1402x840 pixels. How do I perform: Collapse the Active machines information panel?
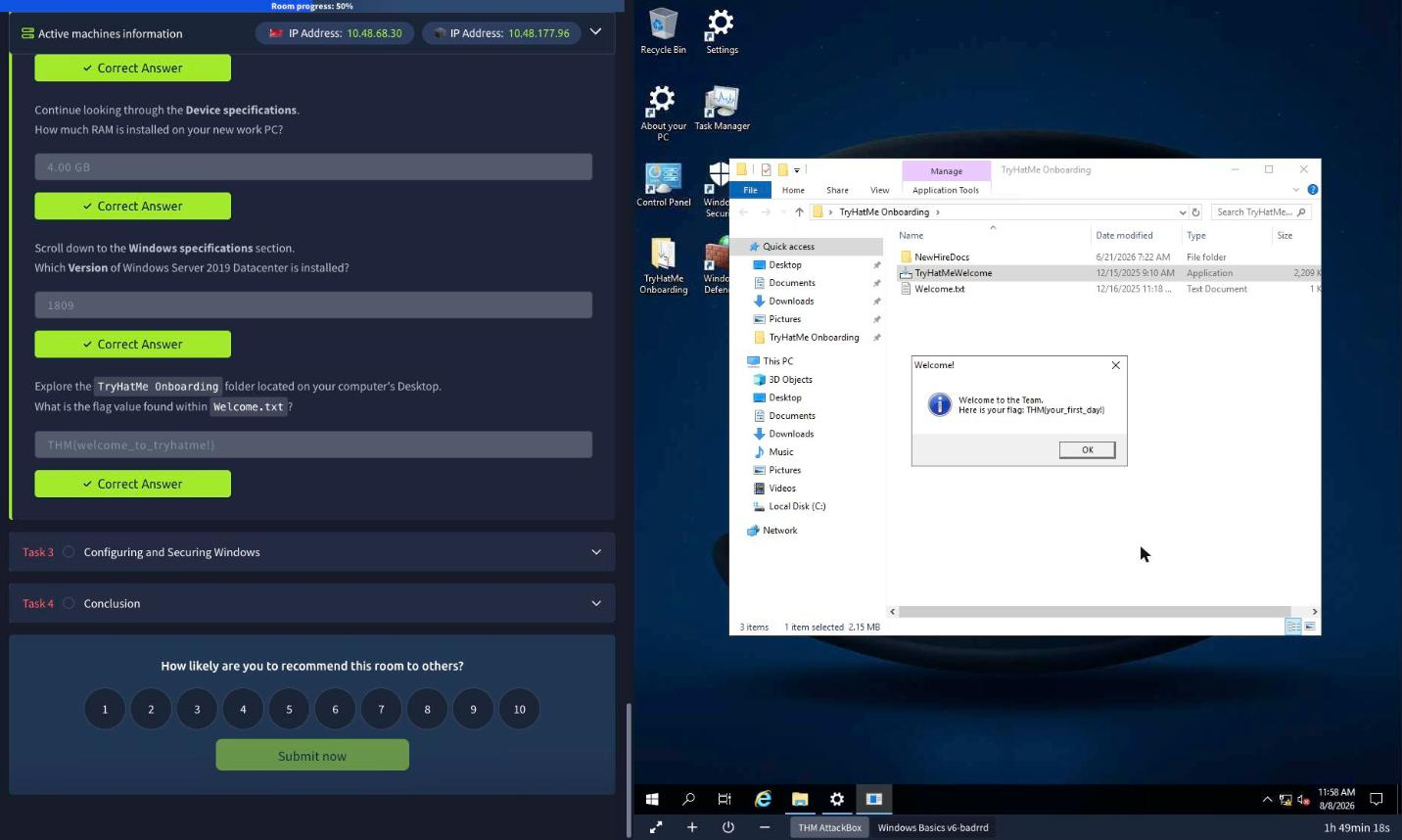[595, 32]
